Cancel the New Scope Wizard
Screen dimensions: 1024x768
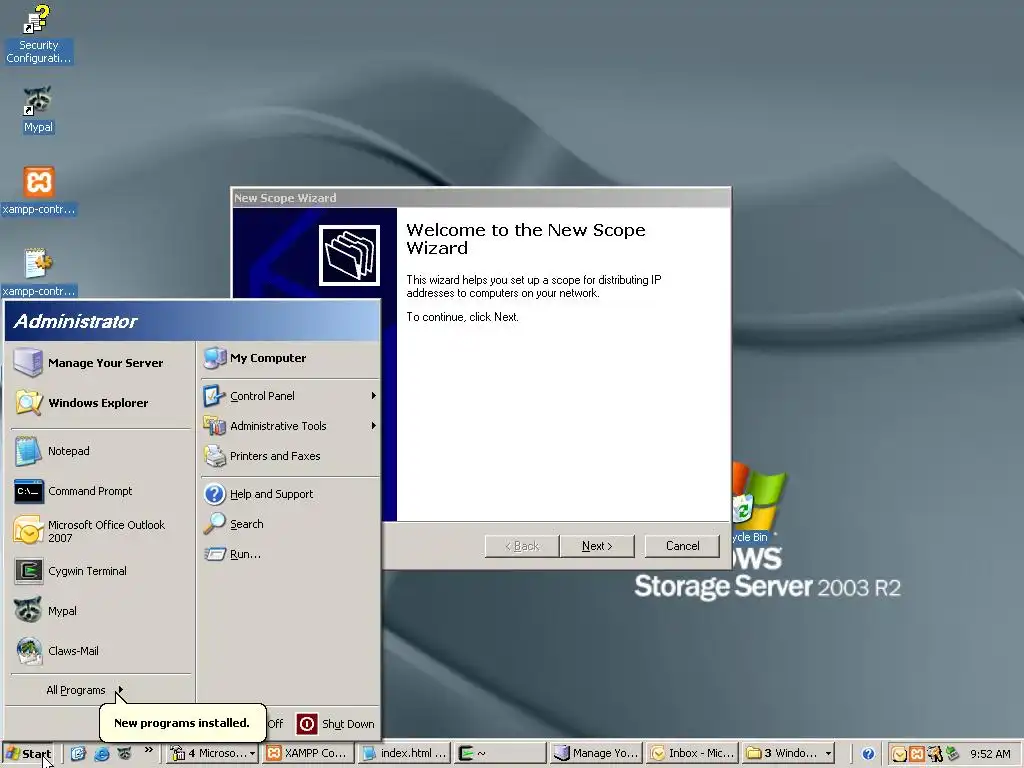click(682, 546)
